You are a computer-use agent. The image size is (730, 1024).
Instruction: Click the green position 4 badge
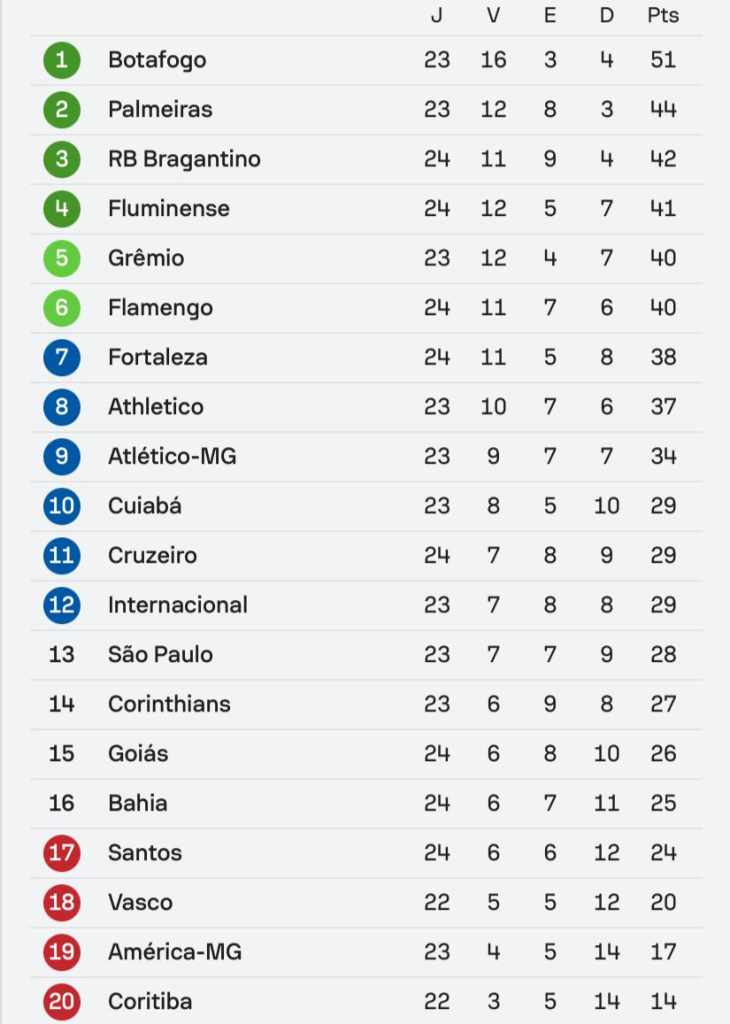pyautogui.click(x=61, y=209)
